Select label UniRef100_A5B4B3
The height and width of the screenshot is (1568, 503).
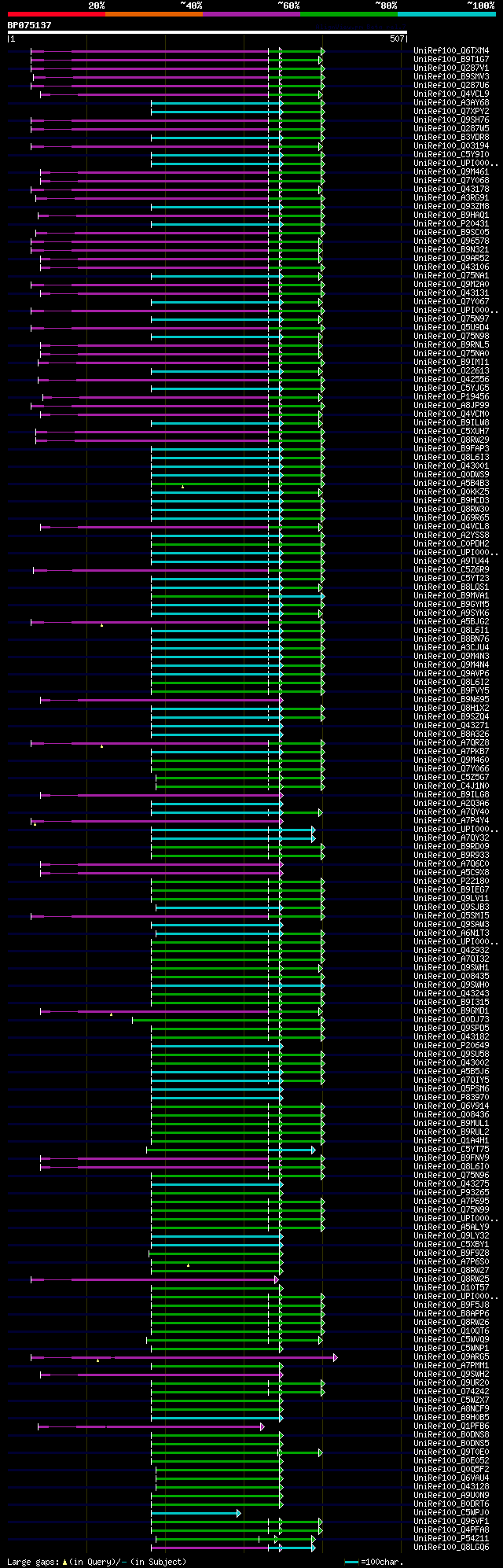[x=451, y=484]
